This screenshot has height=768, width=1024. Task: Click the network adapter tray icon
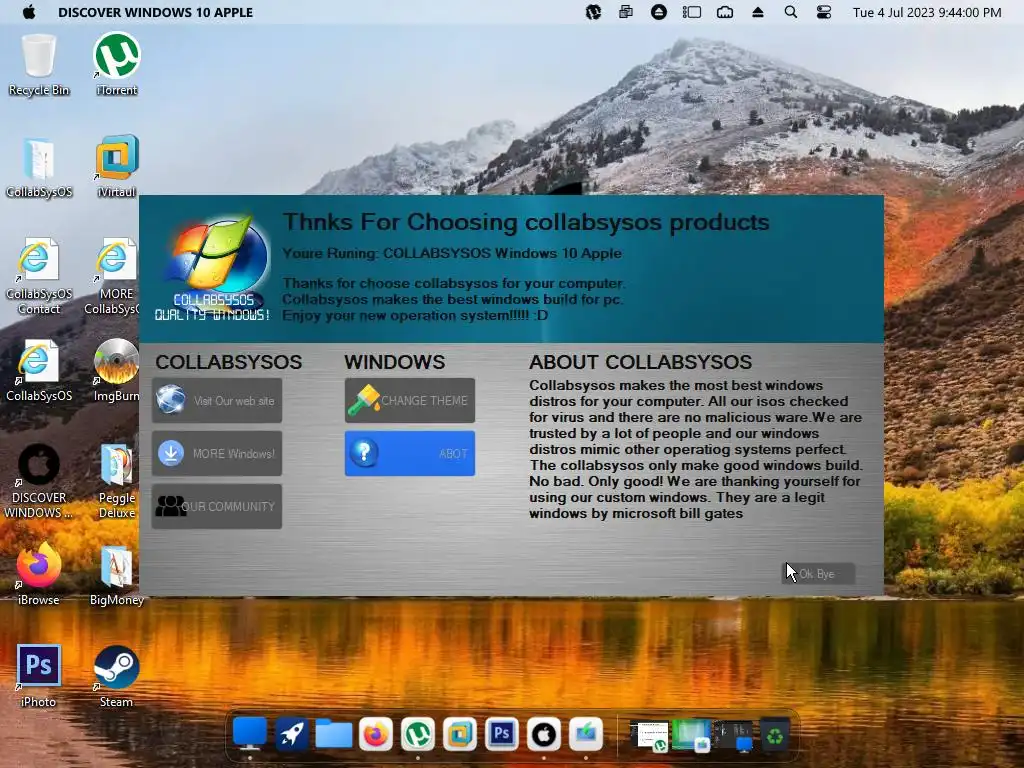725,12
